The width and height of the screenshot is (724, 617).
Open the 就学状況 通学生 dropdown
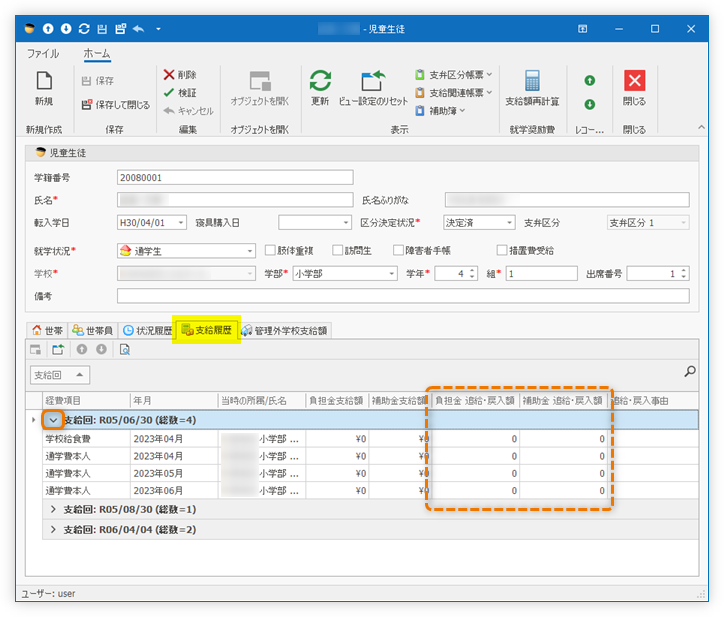pyautogui.click(x=249, y=251)
